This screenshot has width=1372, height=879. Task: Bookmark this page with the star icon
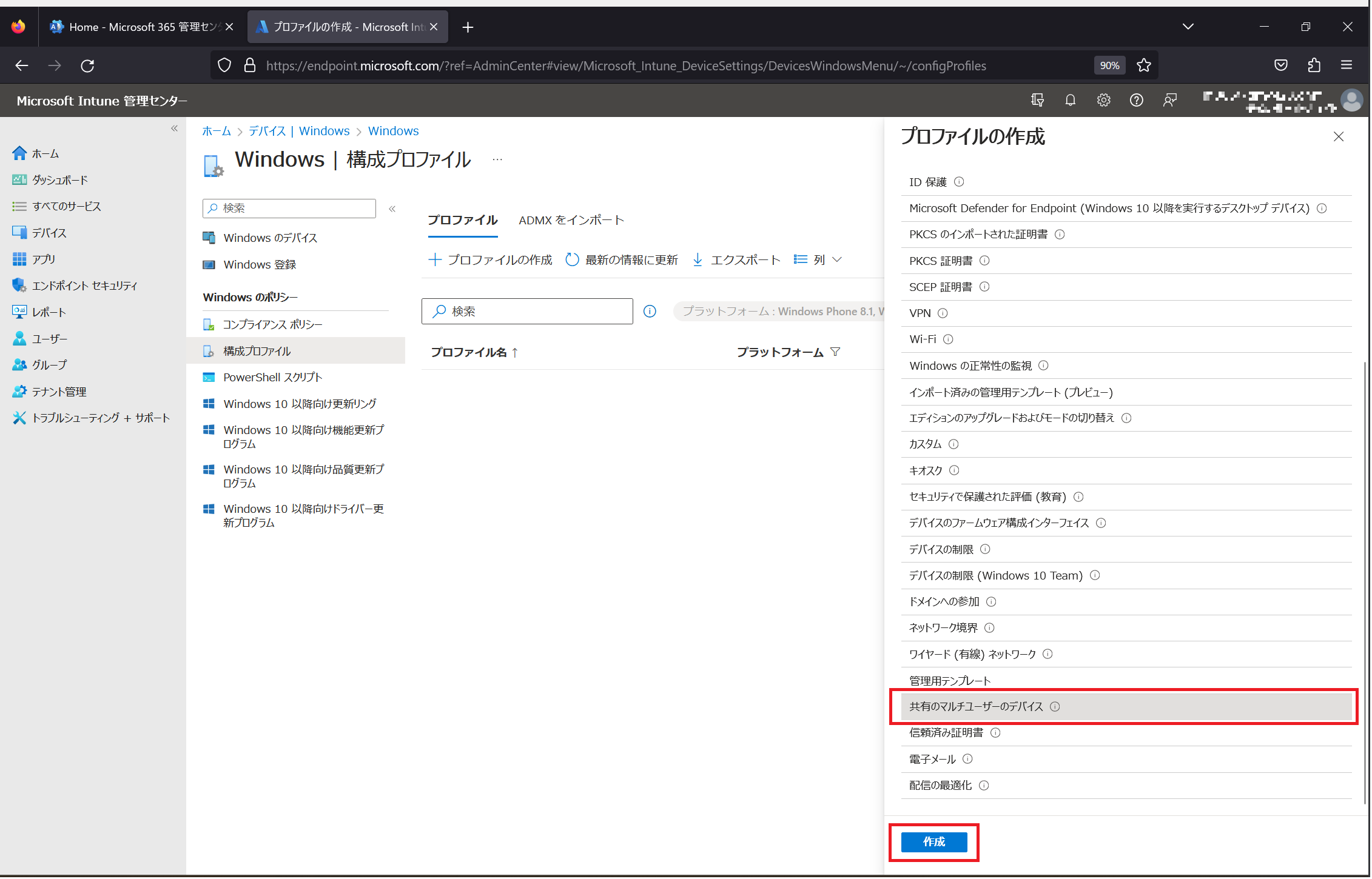1144,65
